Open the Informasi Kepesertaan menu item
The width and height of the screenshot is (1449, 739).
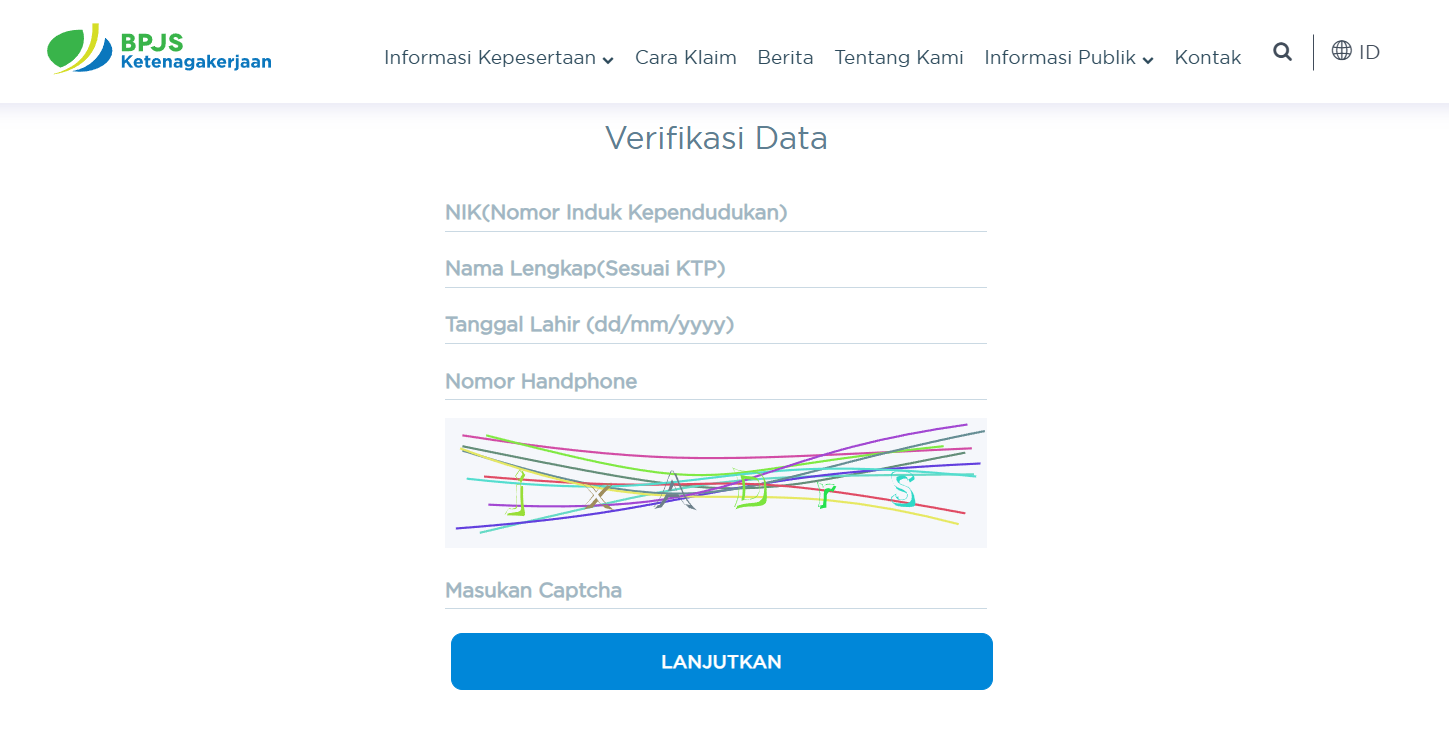point(490,58)
